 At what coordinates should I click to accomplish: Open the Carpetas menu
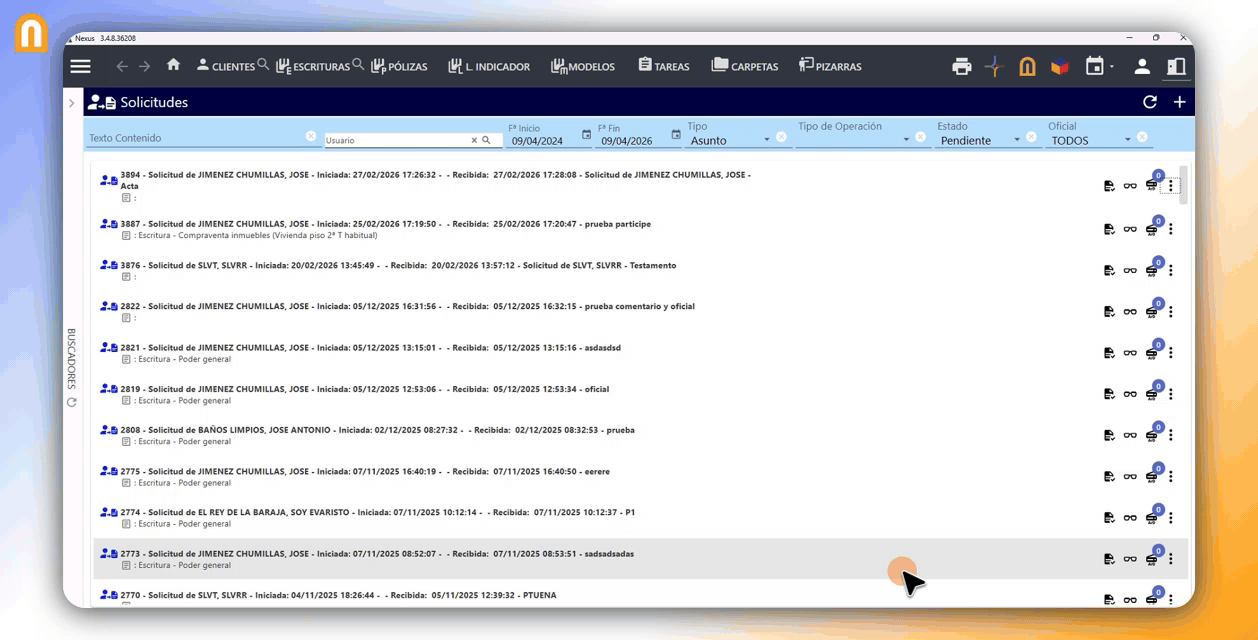click(x=744, y=67)
